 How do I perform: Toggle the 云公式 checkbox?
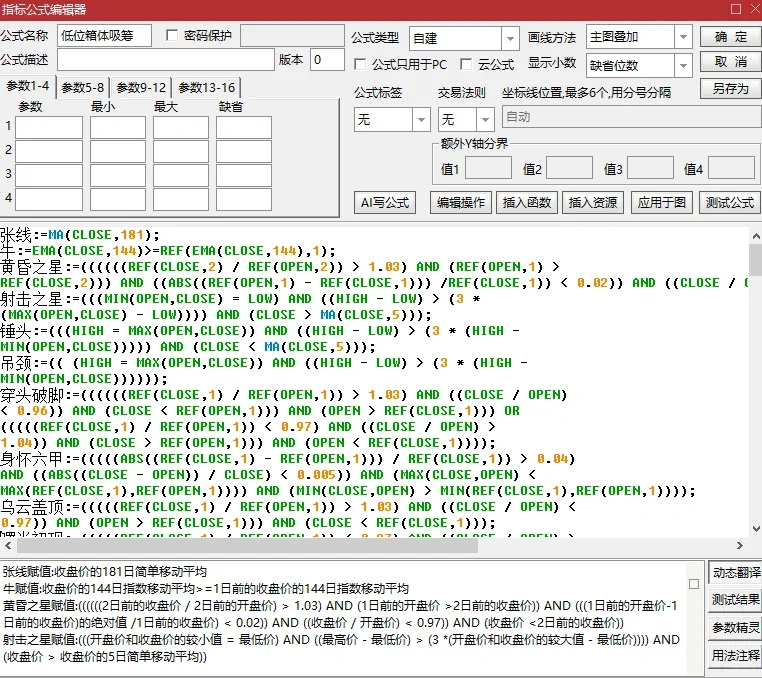point(466,64)
